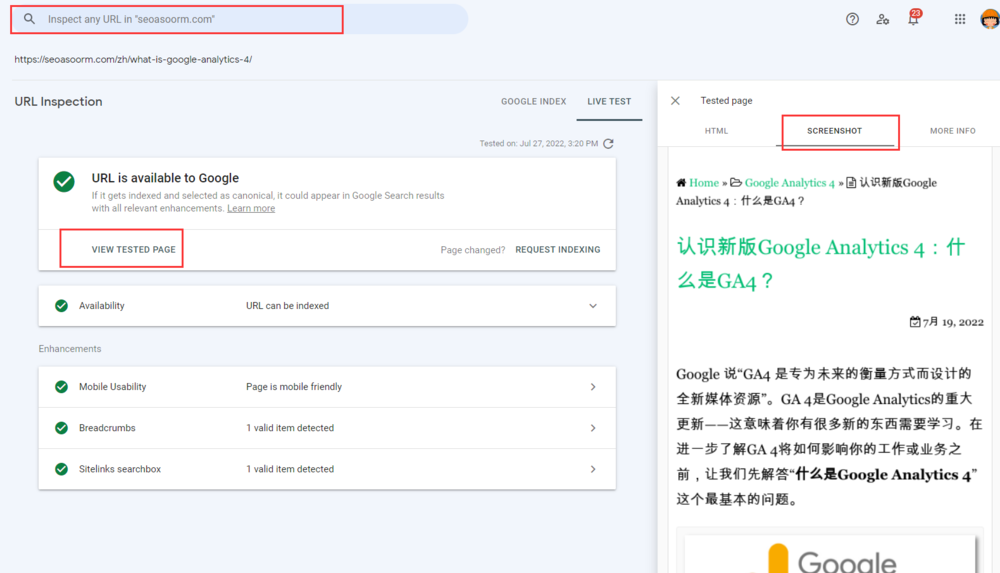Click the Home breadcrumb link
1000x573 pixels.
point(703,183)
